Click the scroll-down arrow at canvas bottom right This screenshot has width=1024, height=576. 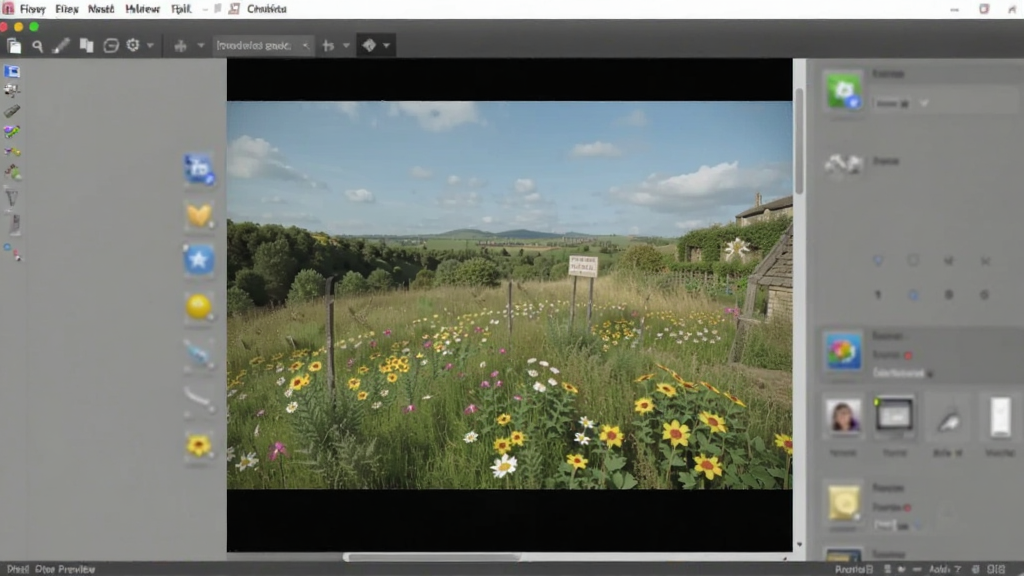799,545
